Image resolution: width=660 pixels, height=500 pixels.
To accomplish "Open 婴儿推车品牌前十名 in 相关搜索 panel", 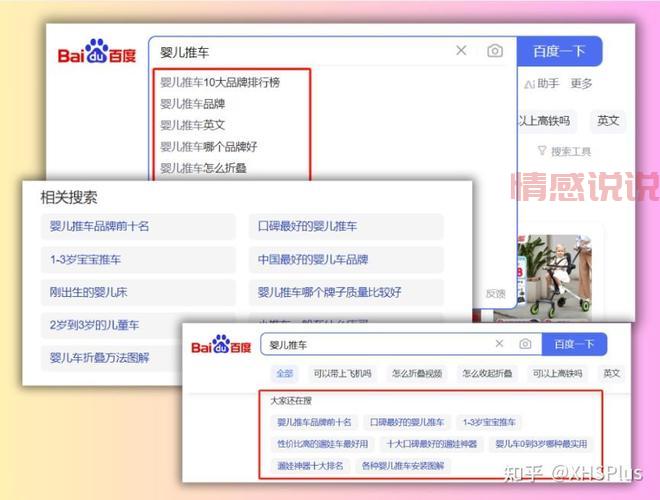I will [138, 226].
